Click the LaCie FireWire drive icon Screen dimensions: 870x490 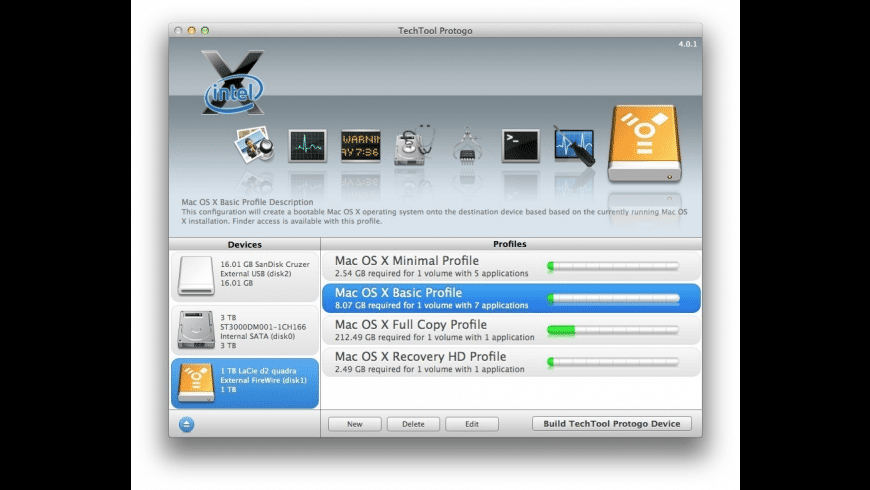(196, 383)
